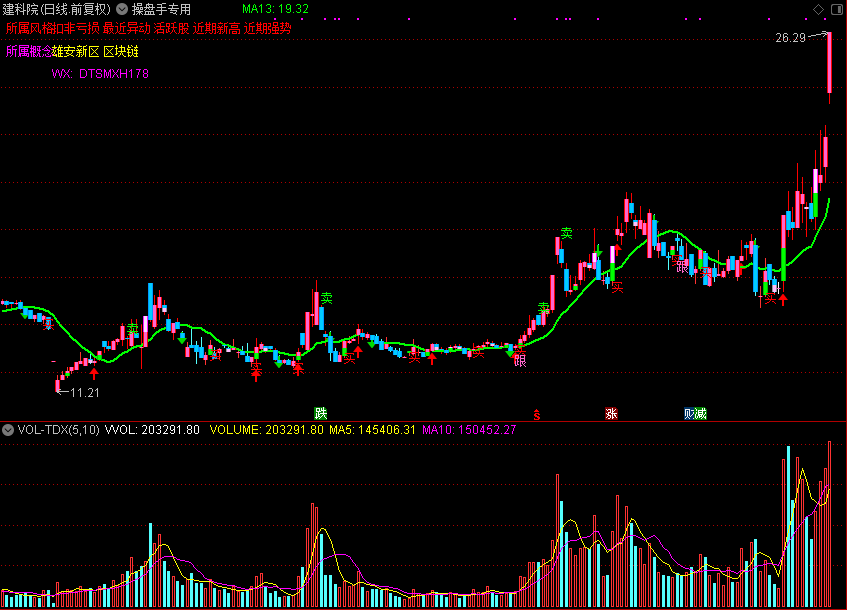847x610 pixels.
Task: Click the 近期新高 style tag
Action: pyautogui.click(x=217, y=29)
